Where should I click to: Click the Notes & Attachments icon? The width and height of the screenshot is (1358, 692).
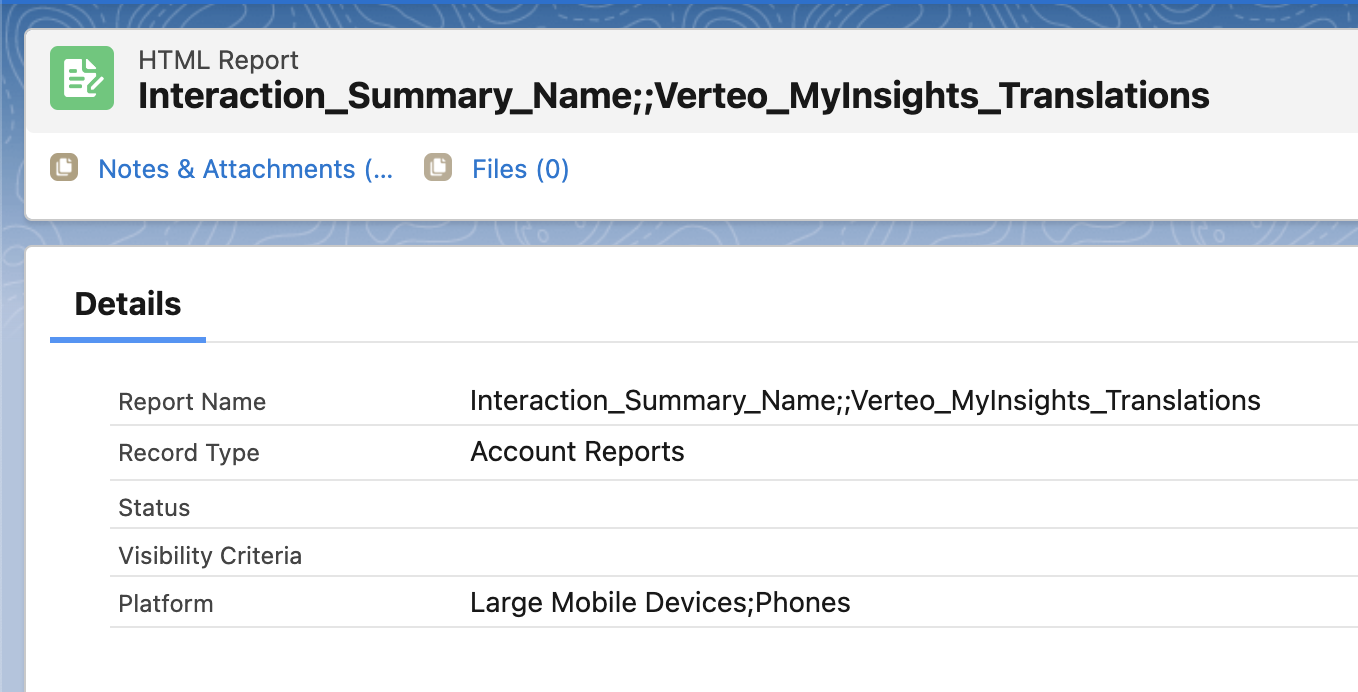click(x=64, y=168)
